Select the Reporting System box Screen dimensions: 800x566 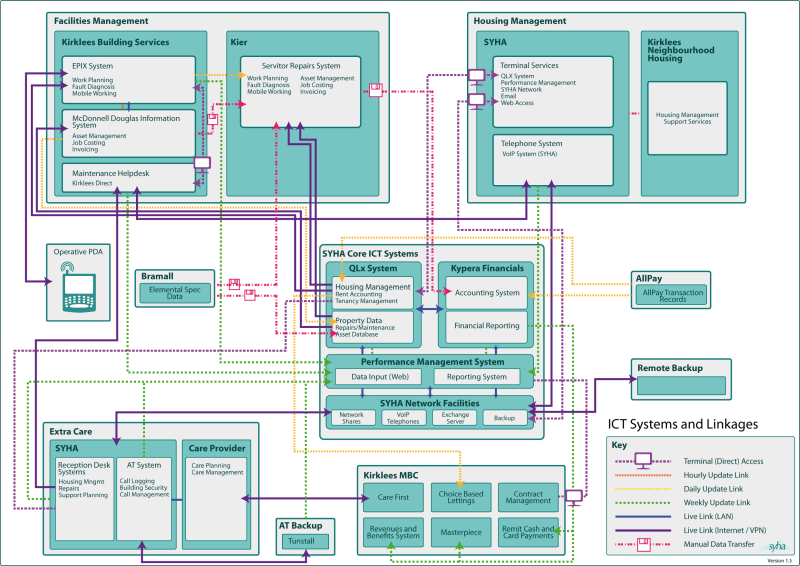coord(477,377)
